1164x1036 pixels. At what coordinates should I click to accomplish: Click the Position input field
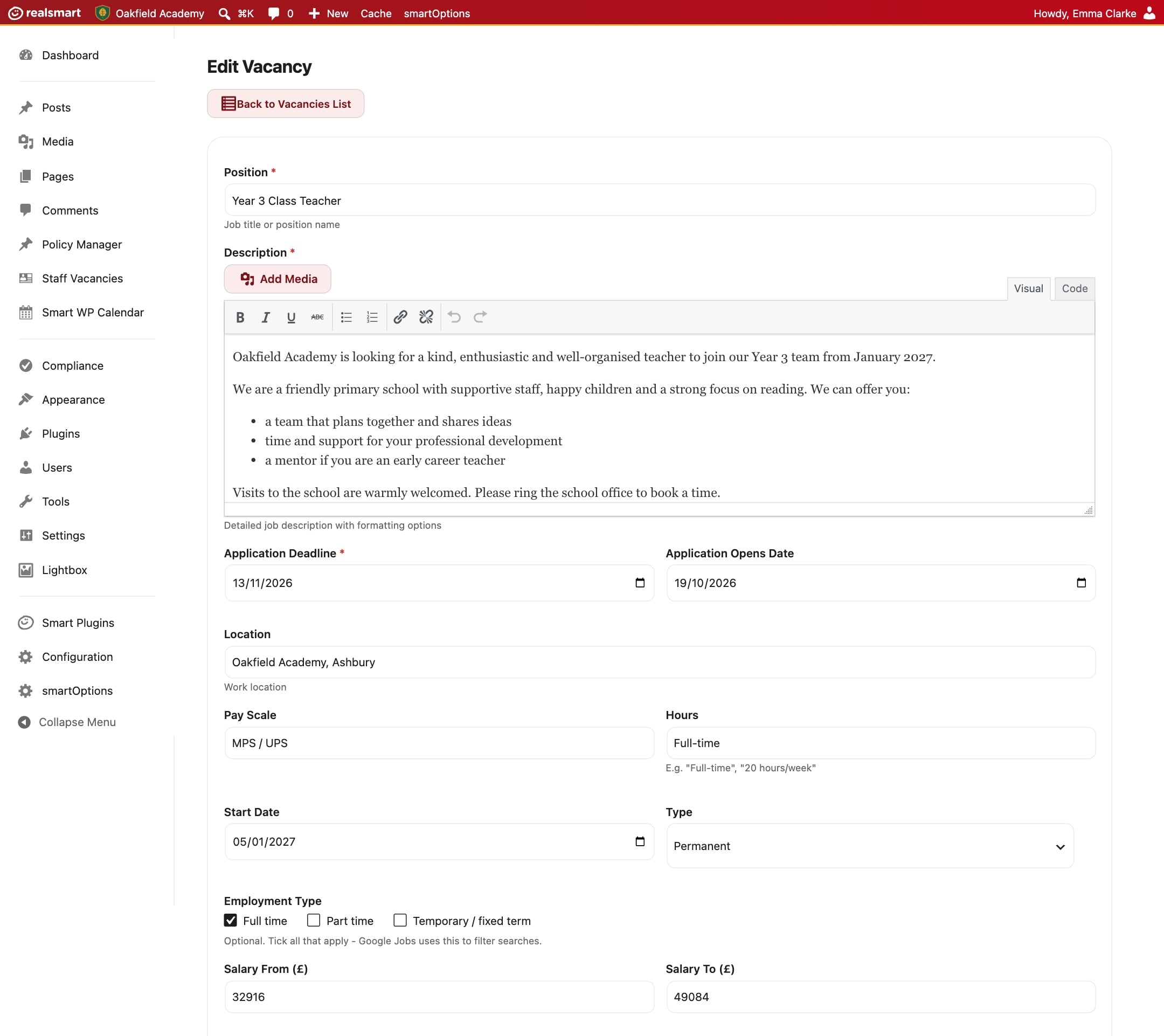[x=660, y=200]
